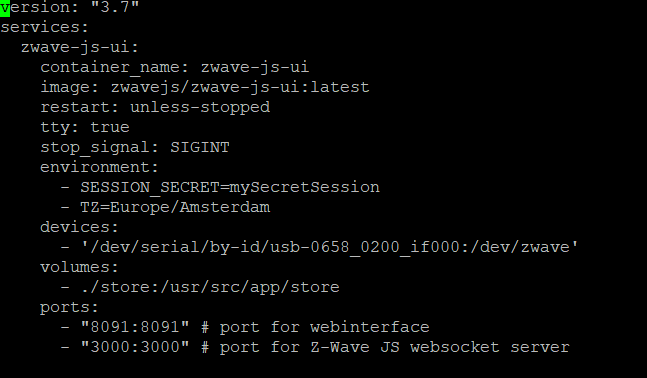Image resolution: width=647 pixels, height=378 pixels.
Task: Click the zwave-js-ui: service key
Action: (80, 47)
